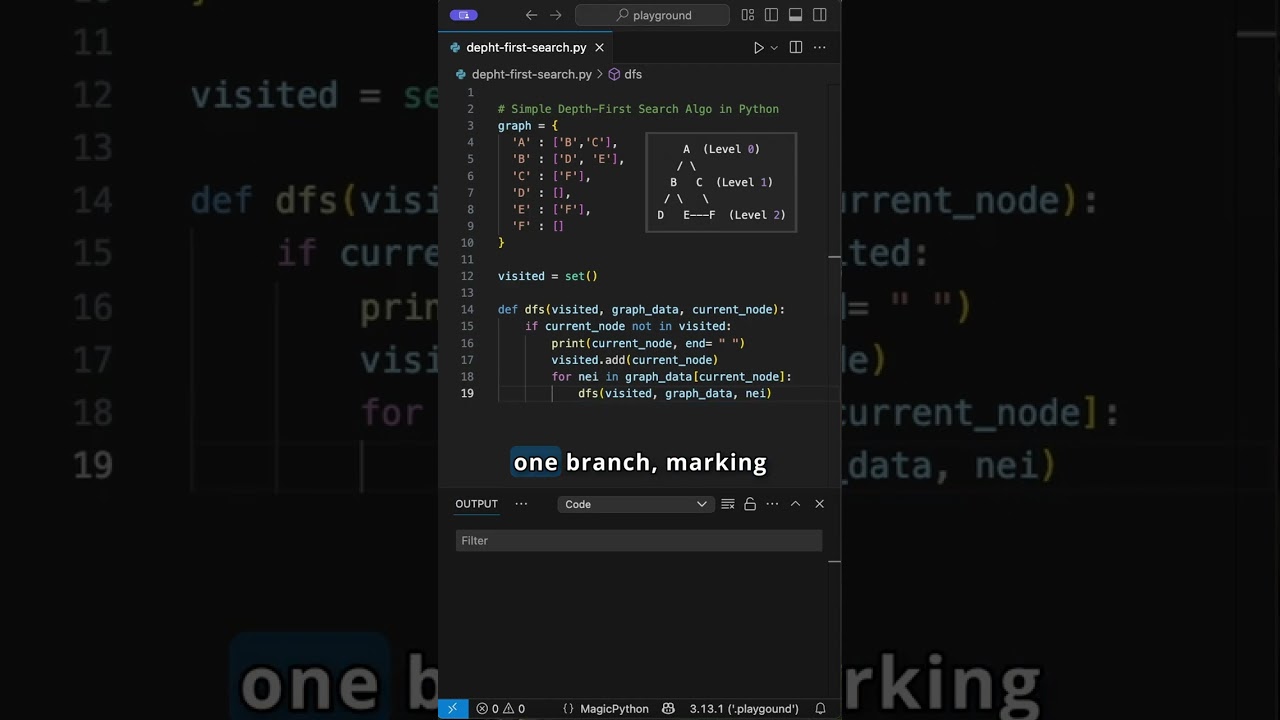Viewport: 1280px width, 720px height.
Task: Change the MagicPython language mode
Action: [615, 708]
